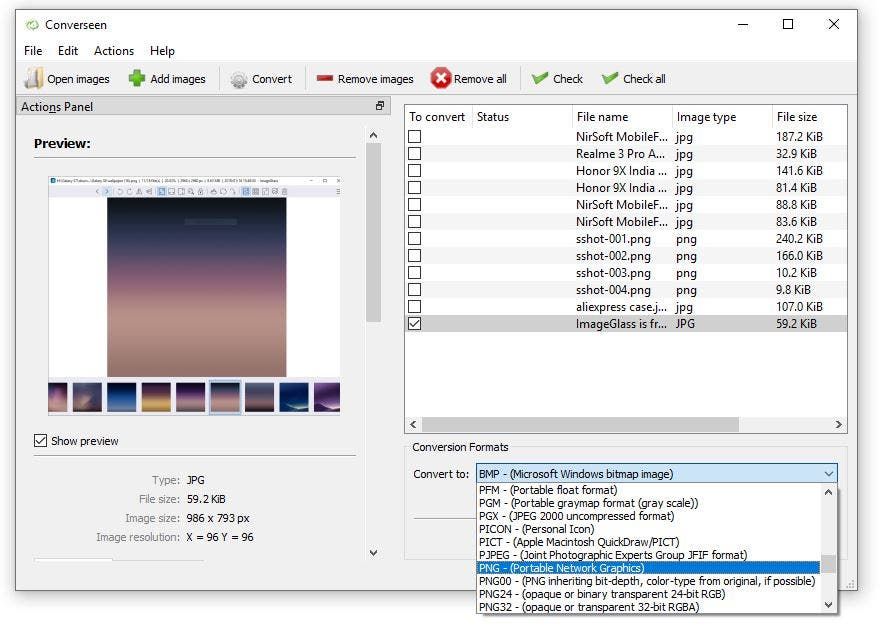Click the green Check tick icon

539,78
